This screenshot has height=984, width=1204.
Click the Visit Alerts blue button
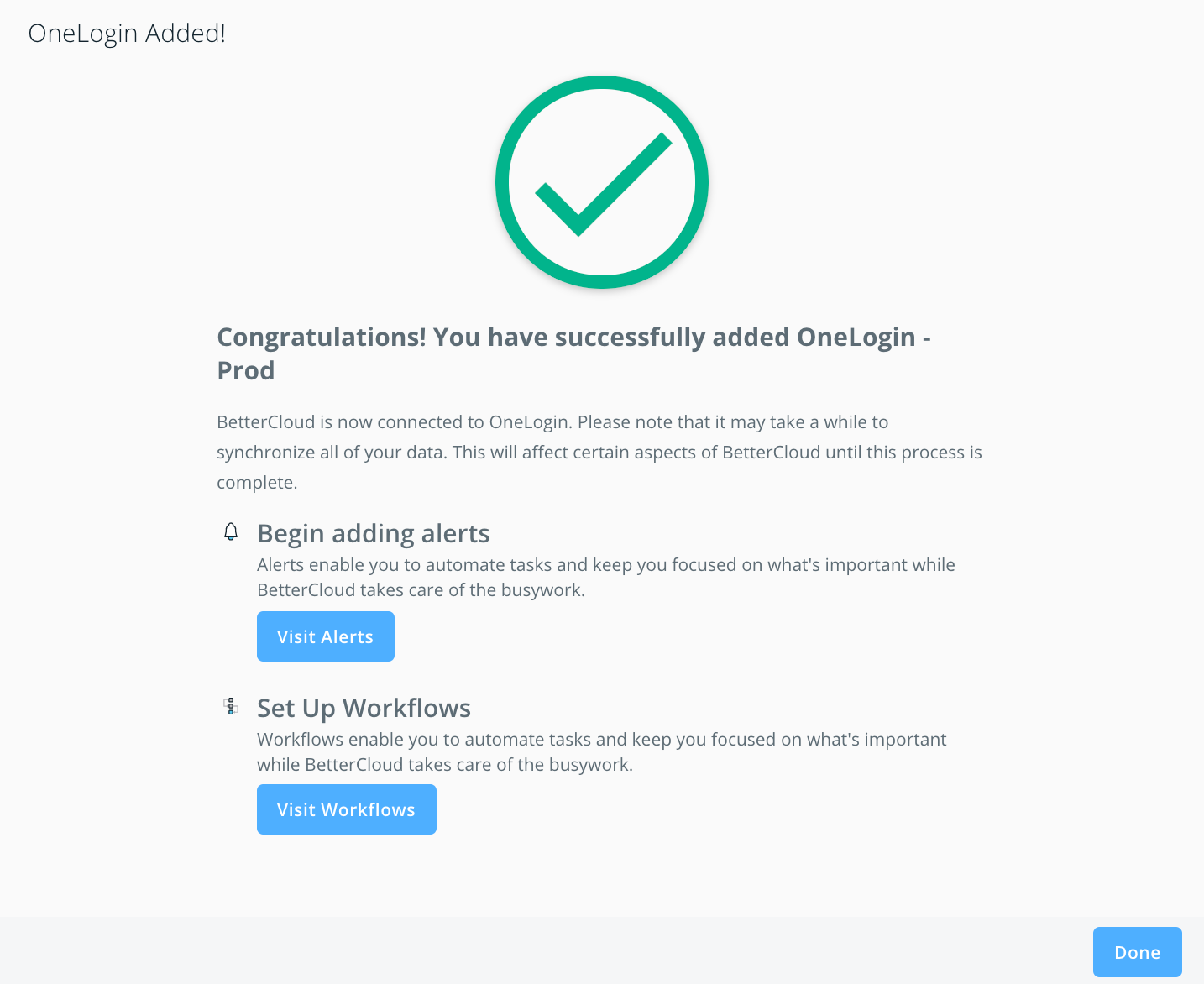pyautogui.click(x=325, y=636)
